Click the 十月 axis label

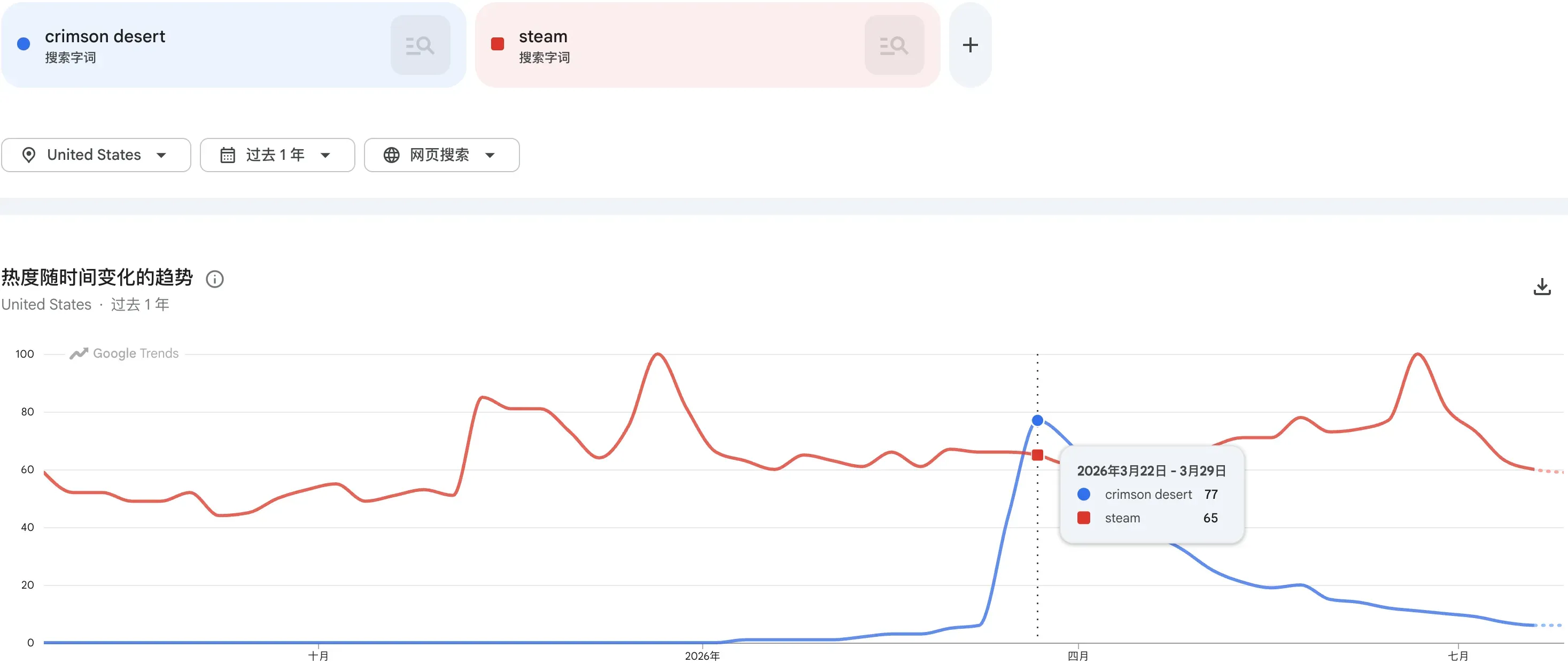point(319,656)
